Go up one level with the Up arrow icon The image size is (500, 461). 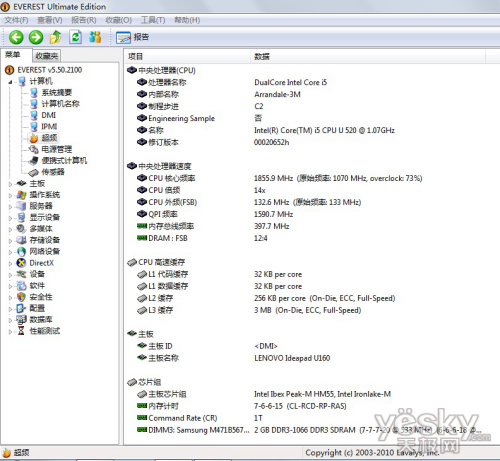pyautogui.click(x=56, y=37)
